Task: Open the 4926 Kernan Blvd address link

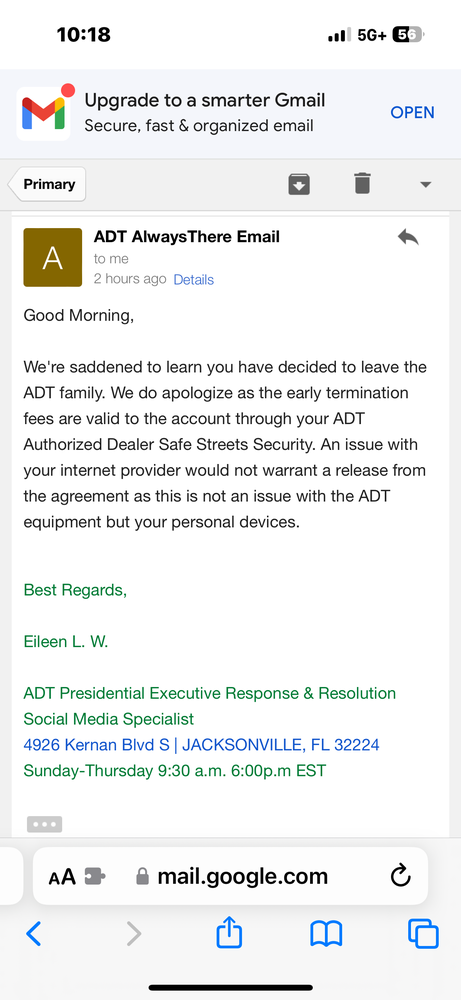Action: [201, 744]
